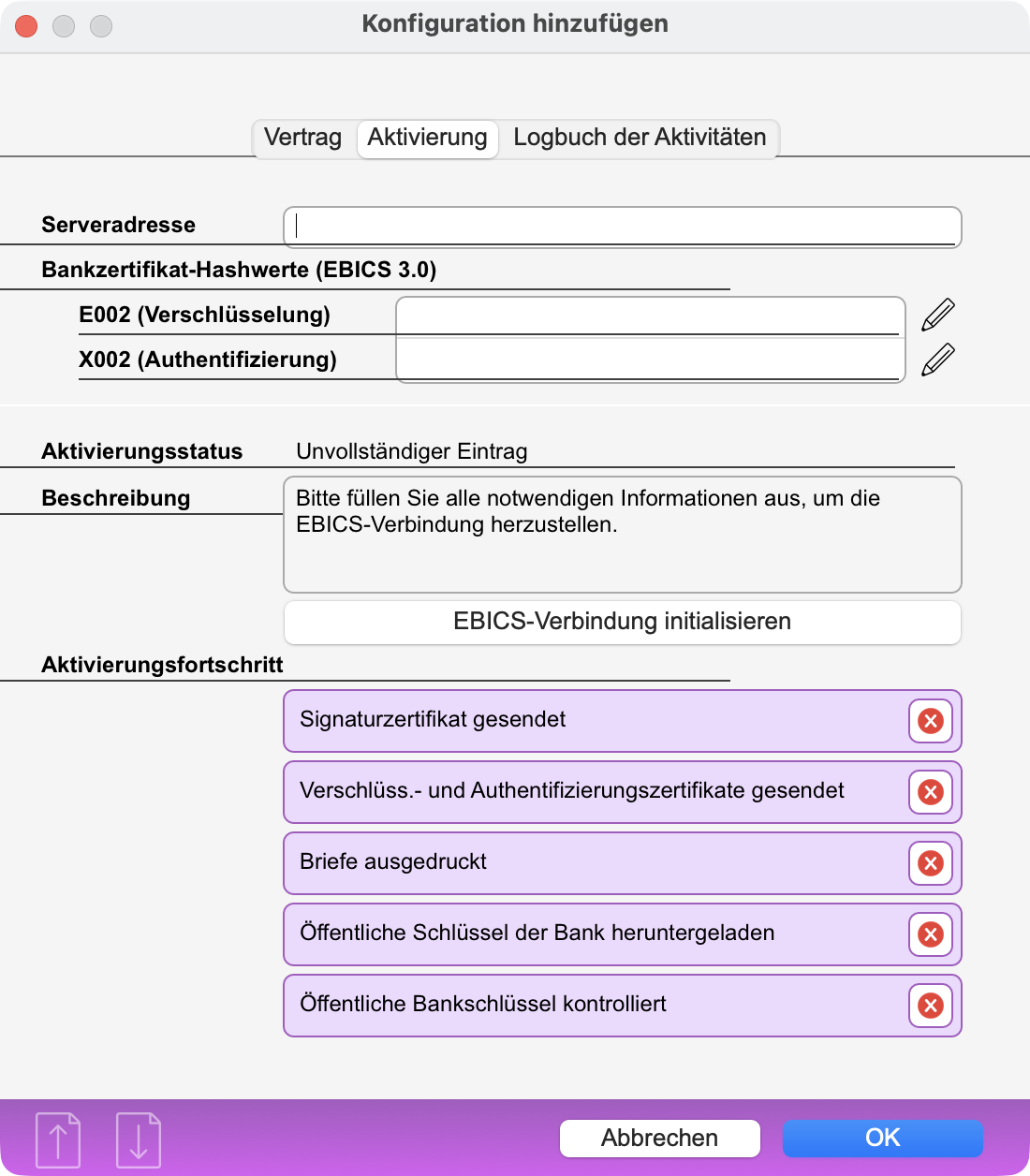Click red X for Briefe ausgedruckt

tap(930, 863)
